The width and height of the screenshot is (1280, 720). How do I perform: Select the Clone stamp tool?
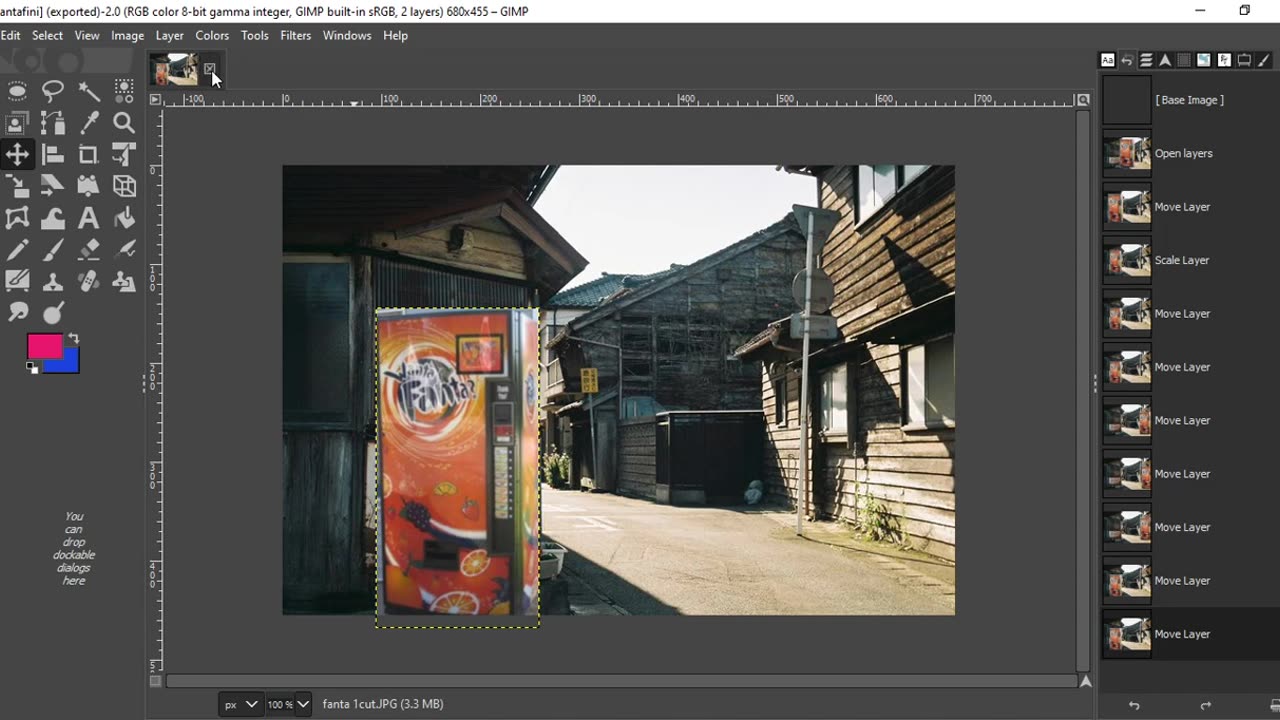coord(53,281)
